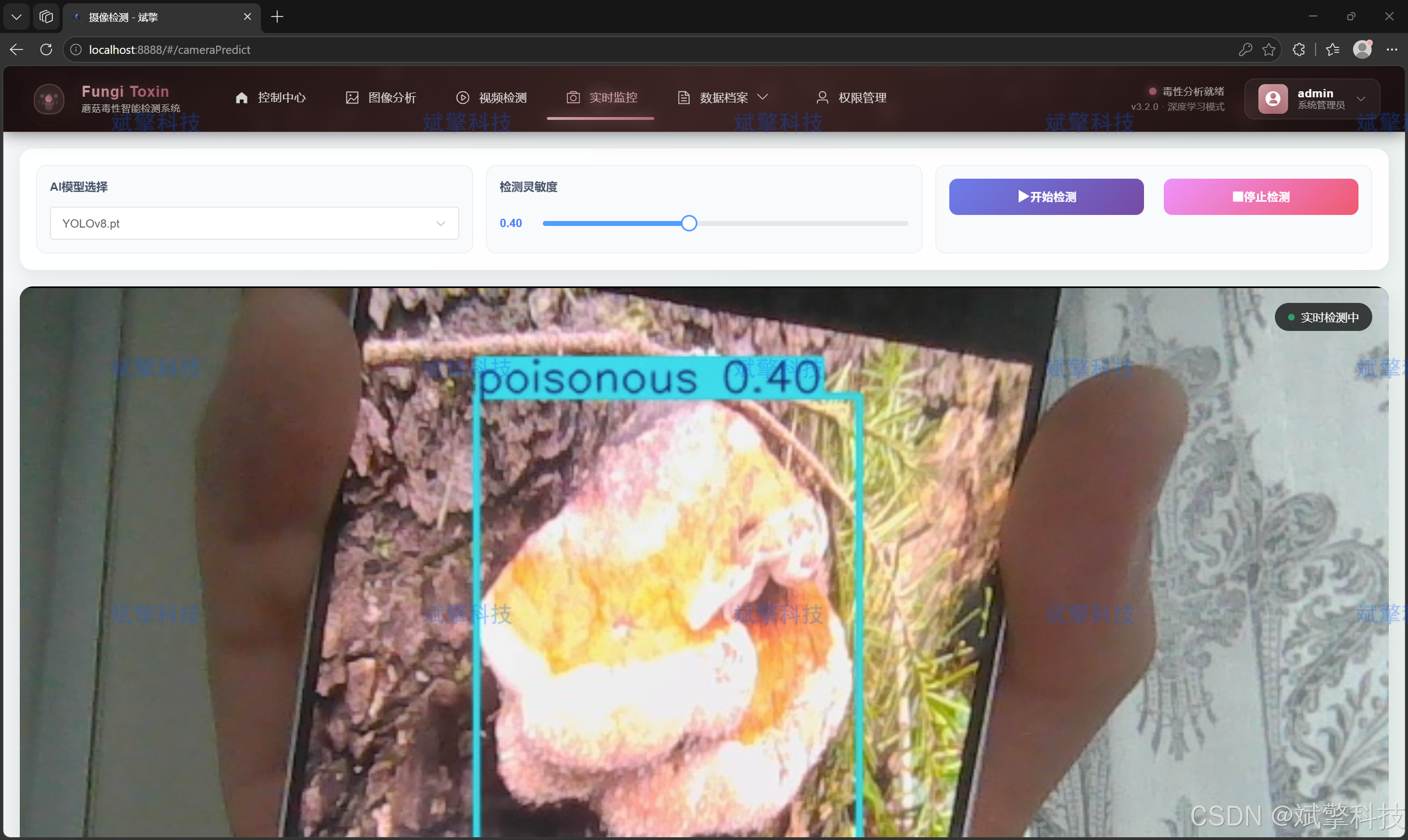Click the 控制中心 home icon
The width and height of the screenshot is (1408, 840).
pos(242,98)
